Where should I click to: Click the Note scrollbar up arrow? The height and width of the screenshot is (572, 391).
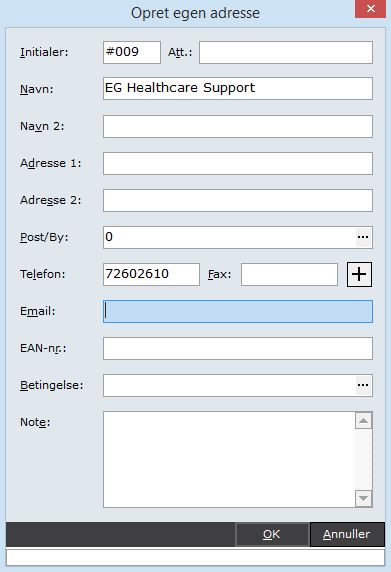364,421
